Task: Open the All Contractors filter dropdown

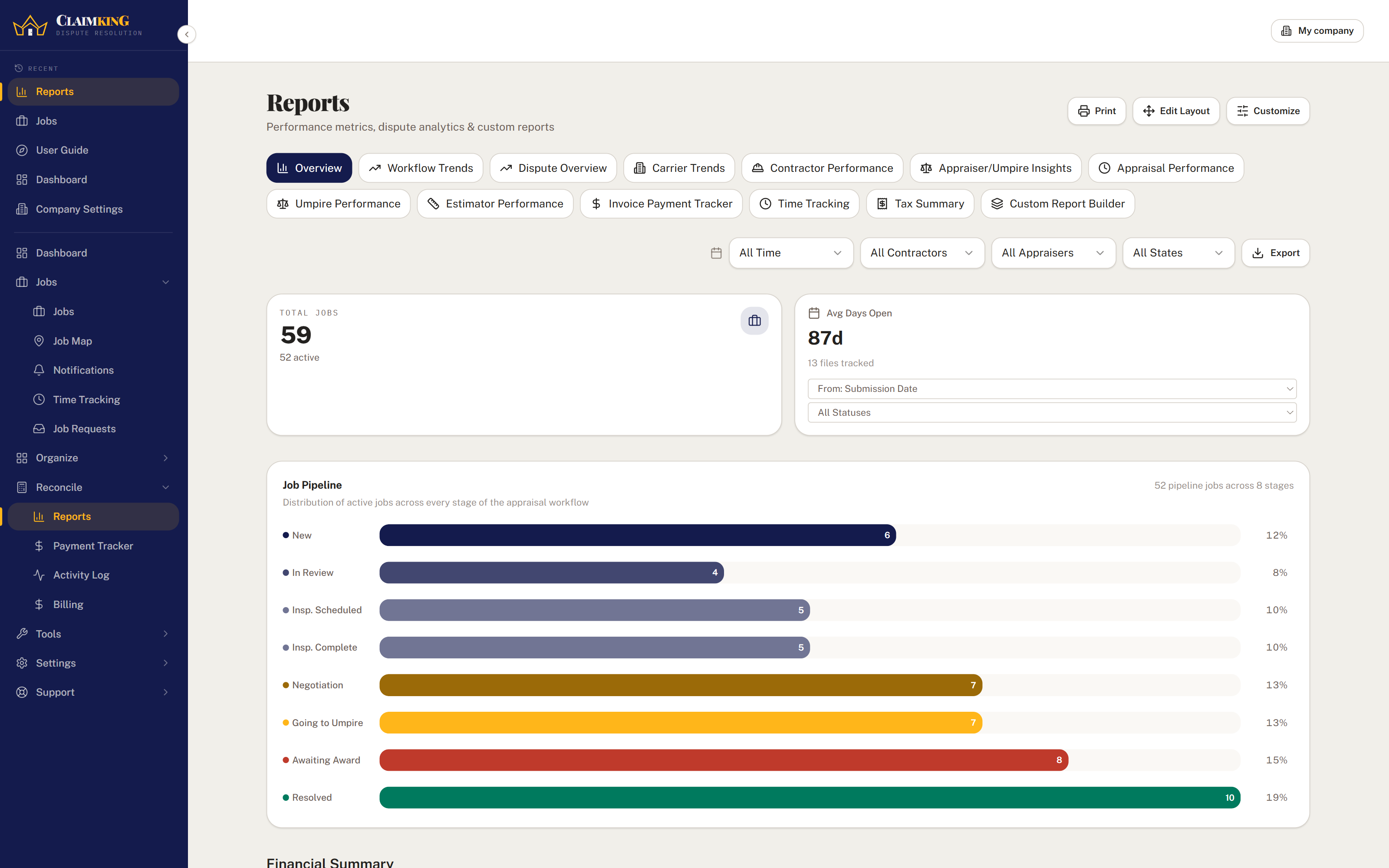Action: (x=922, y=253)
